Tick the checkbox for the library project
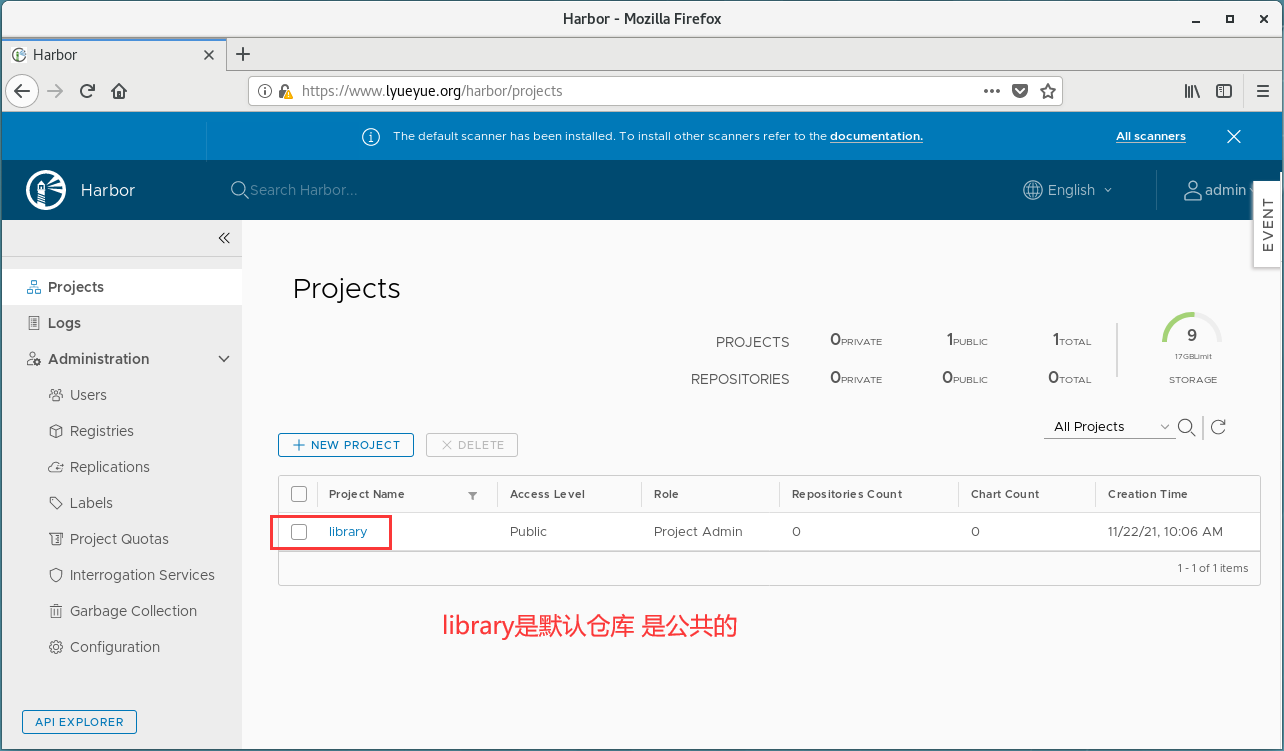Screen dimensions: 1284x751 (x=299, y=532)
